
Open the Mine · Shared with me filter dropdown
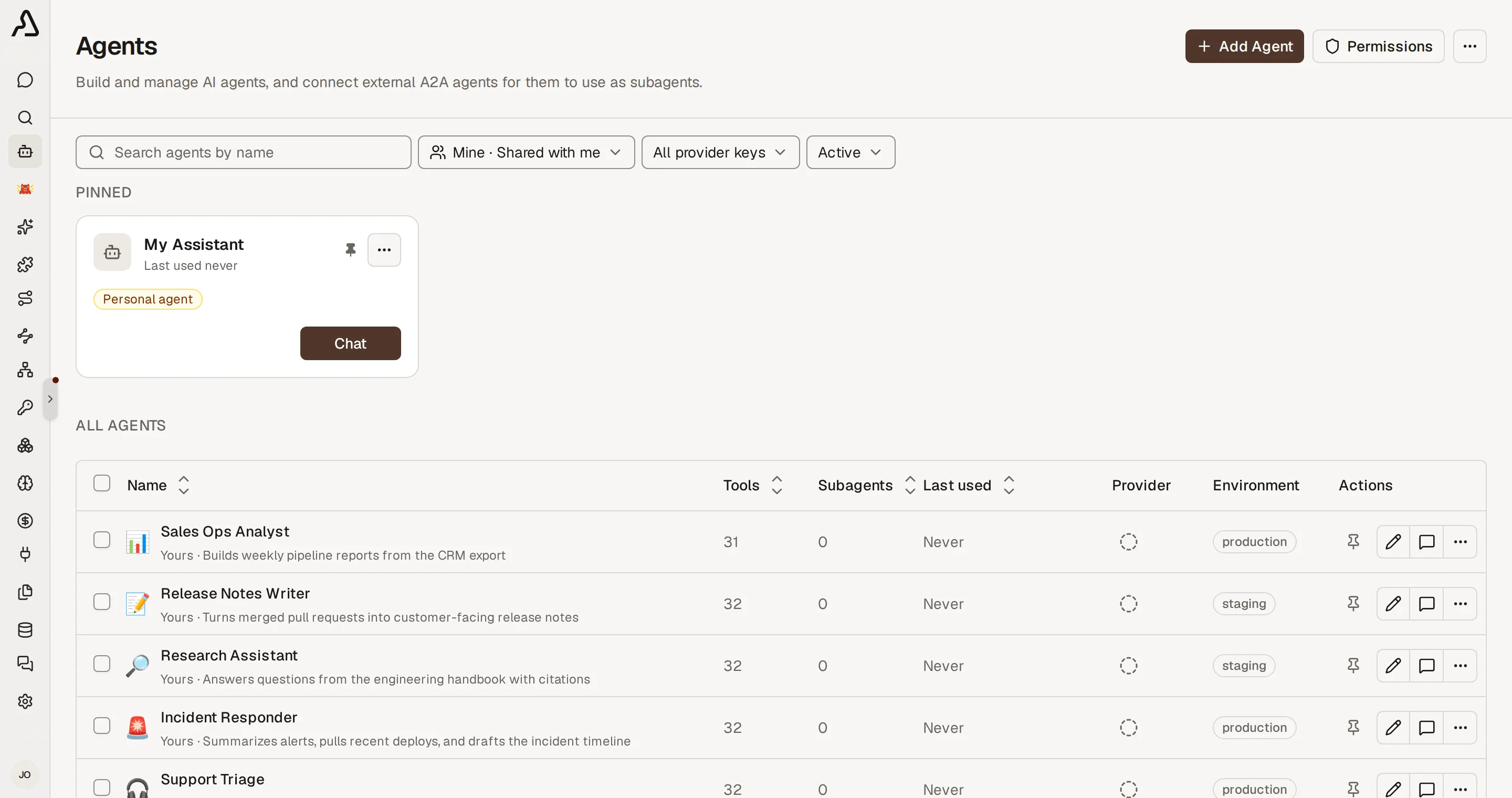(x=526, y=152)
